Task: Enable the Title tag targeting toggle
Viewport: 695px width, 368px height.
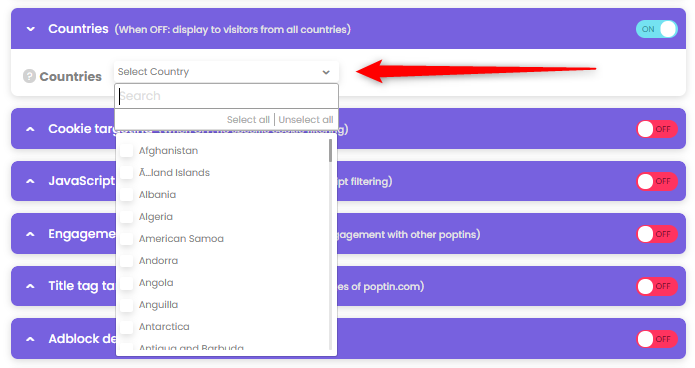Action: point(656,286)
